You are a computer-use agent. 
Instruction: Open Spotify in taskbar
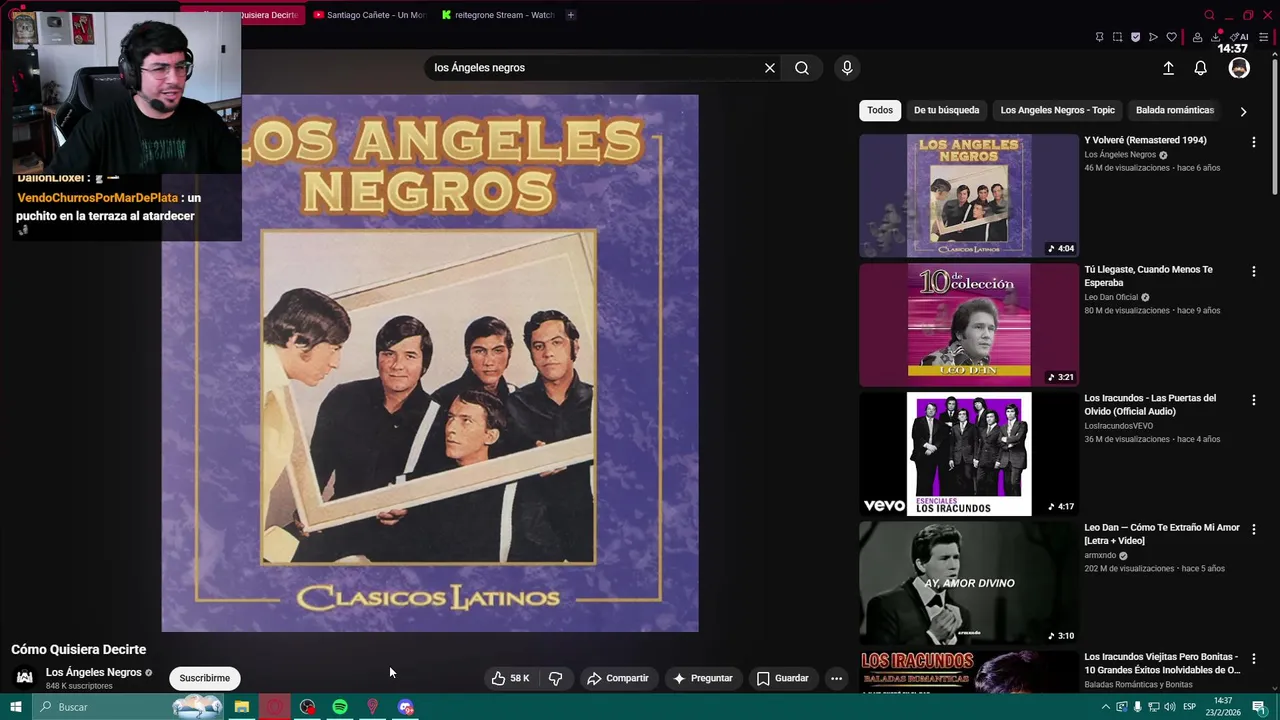coord(340,707)
